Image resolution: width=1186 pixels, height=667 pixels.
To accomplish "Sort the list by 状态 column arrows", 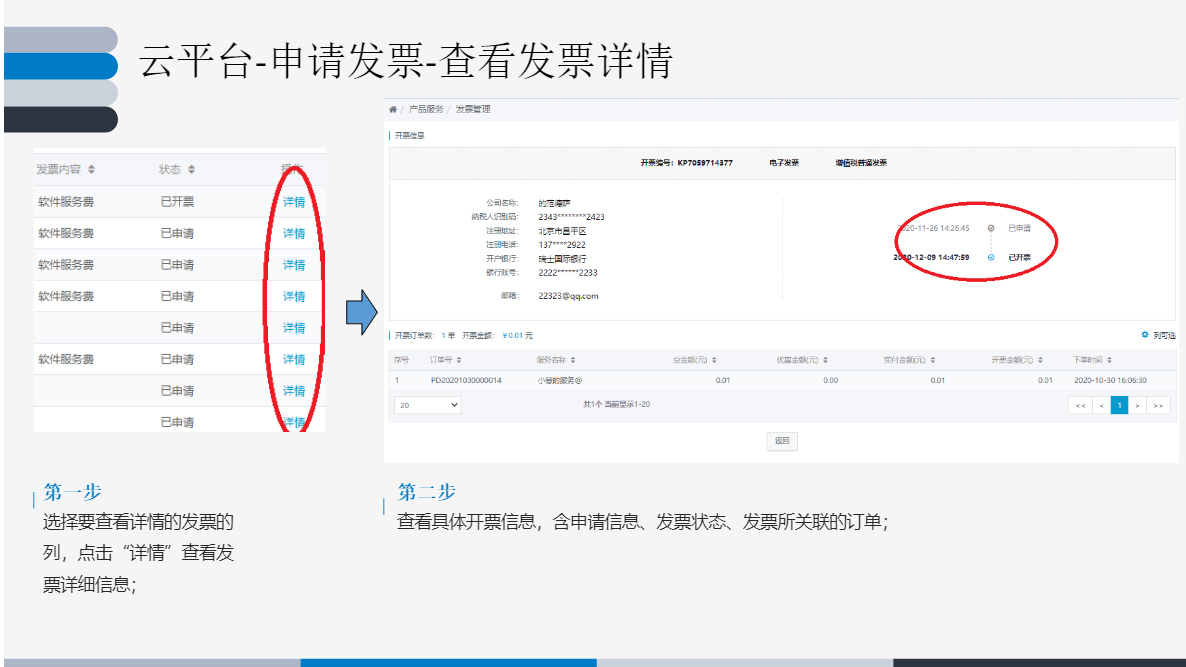I will pyautogui.click(x=191, y=169).
